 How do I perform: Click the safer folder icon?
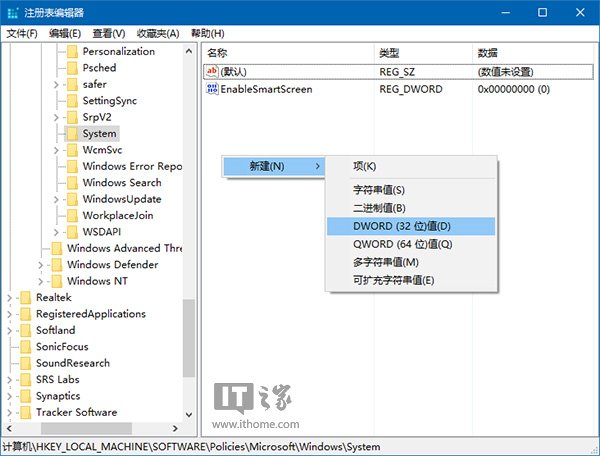(x=72, y=85)
